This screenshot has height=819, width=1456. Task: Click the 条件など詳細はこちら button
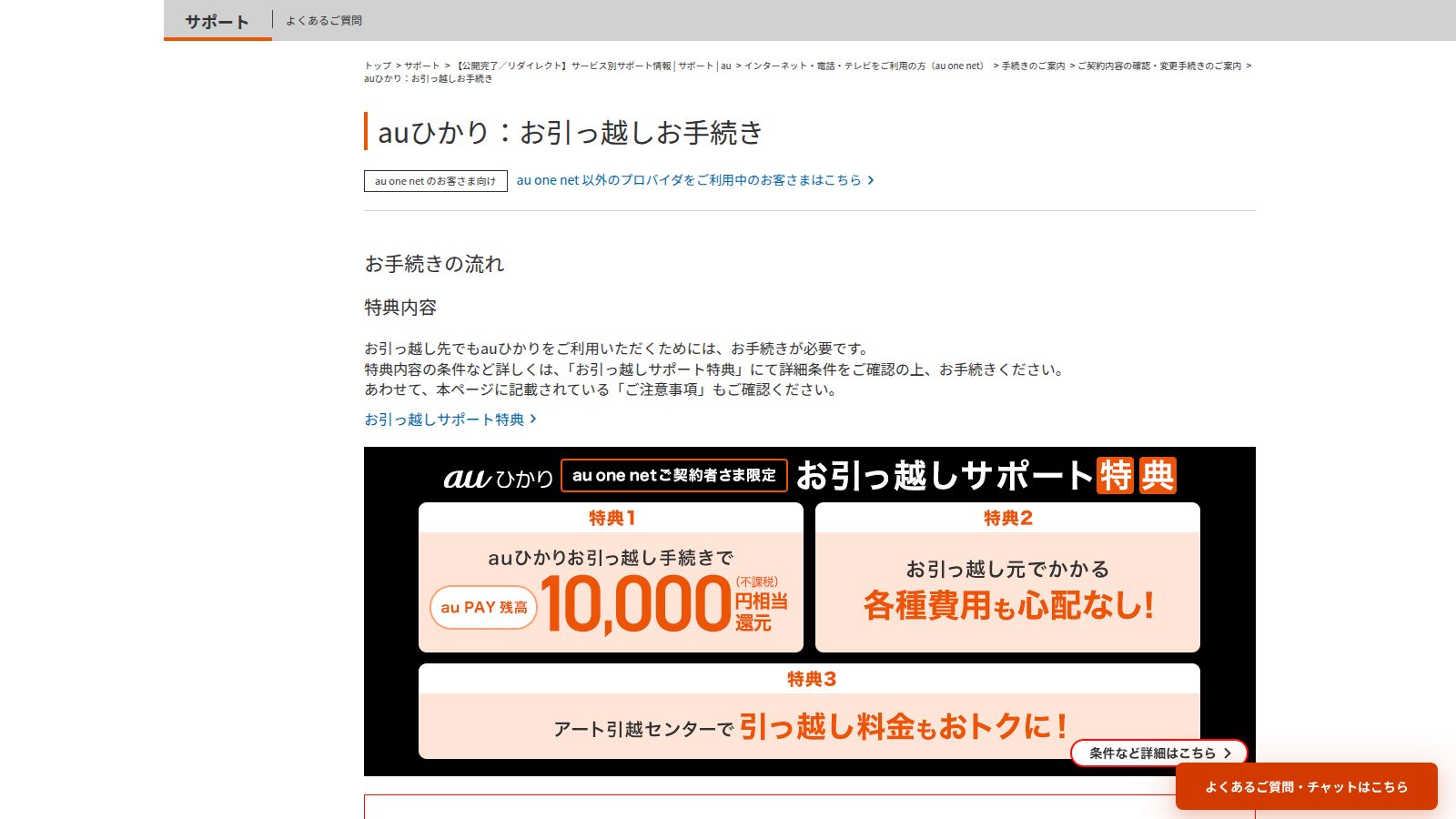pyautogui.click(x=1158, y=753)
